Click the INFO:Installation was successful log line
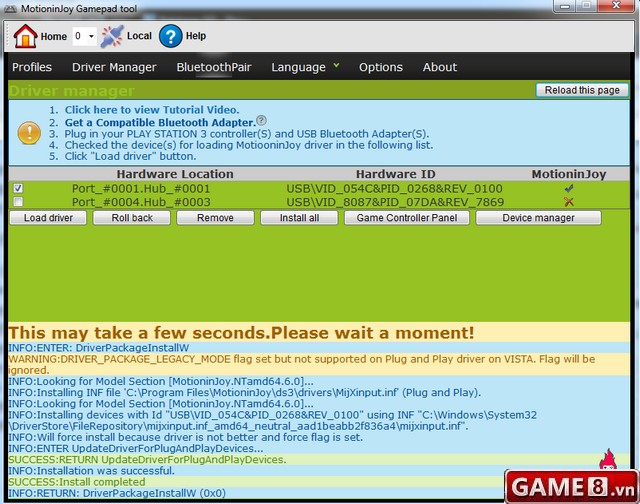 coord(91,471)
